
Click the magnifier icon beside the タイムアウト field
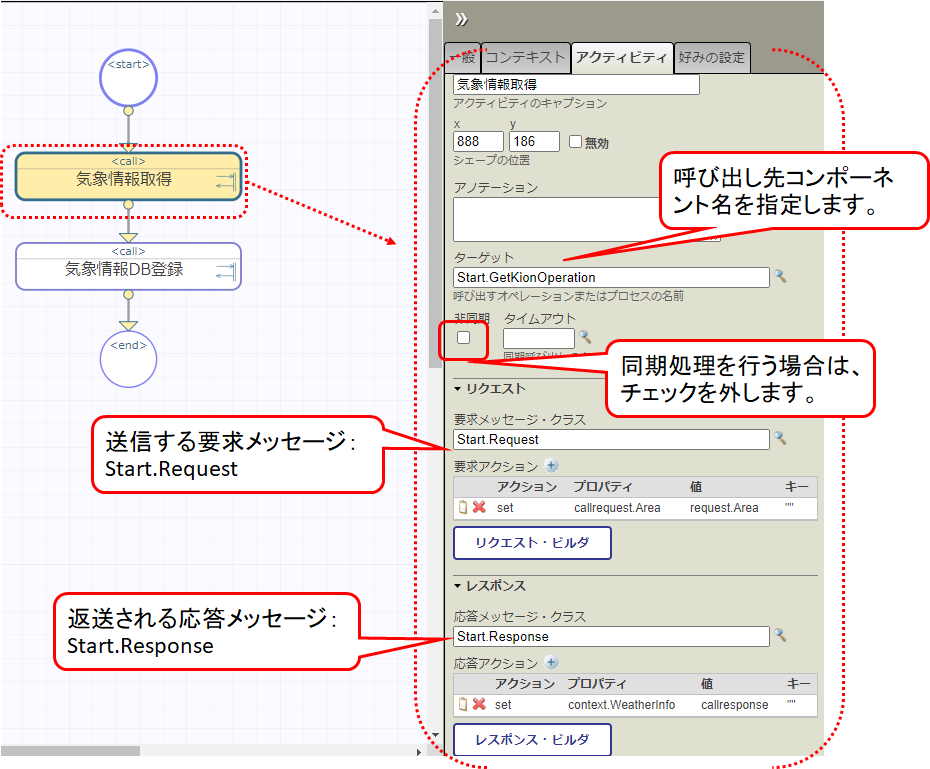586,338
